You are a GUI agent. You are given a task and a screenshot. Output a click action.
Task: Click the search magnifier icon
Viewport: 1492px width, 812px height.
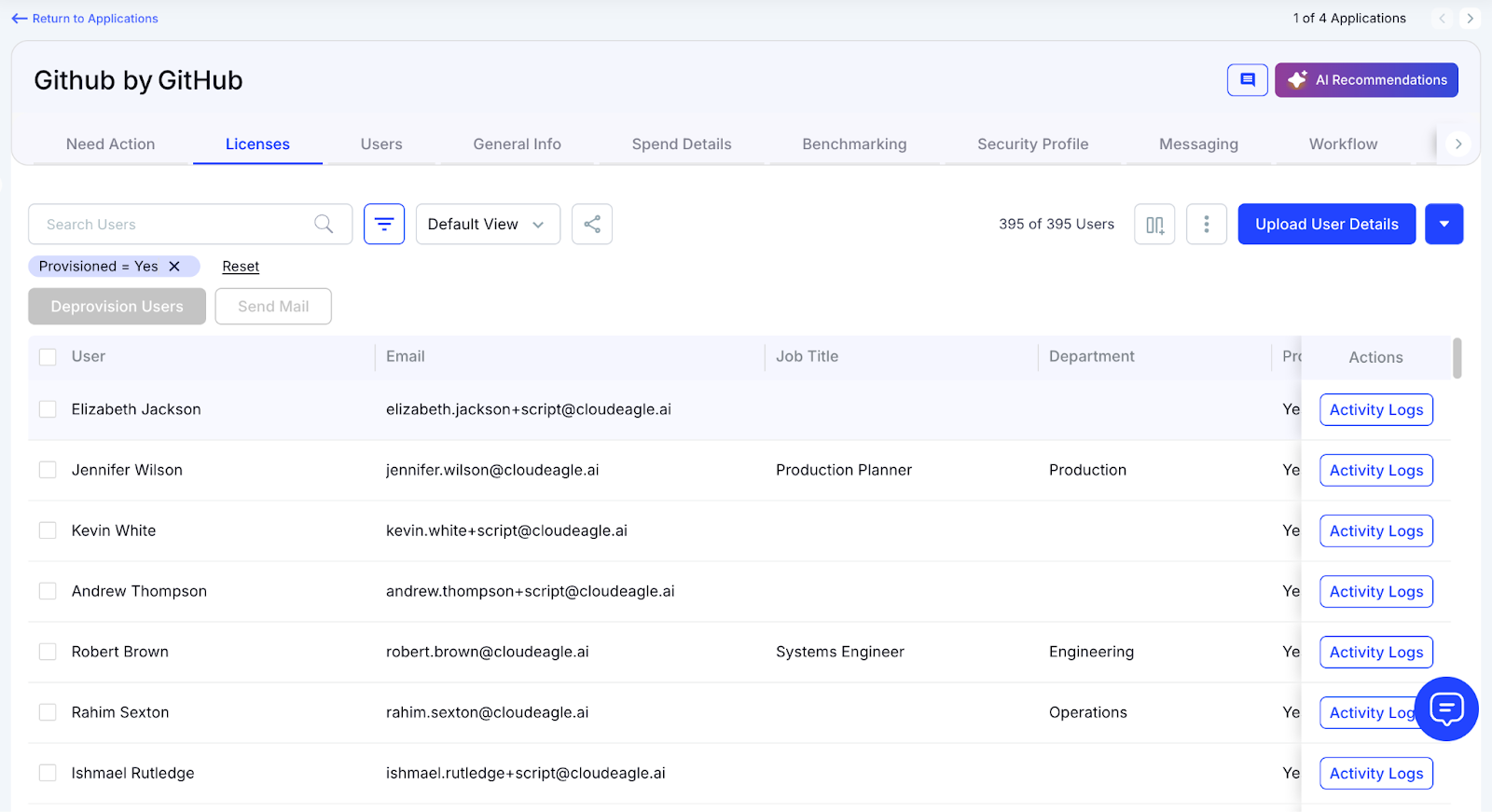pos(324,224)
